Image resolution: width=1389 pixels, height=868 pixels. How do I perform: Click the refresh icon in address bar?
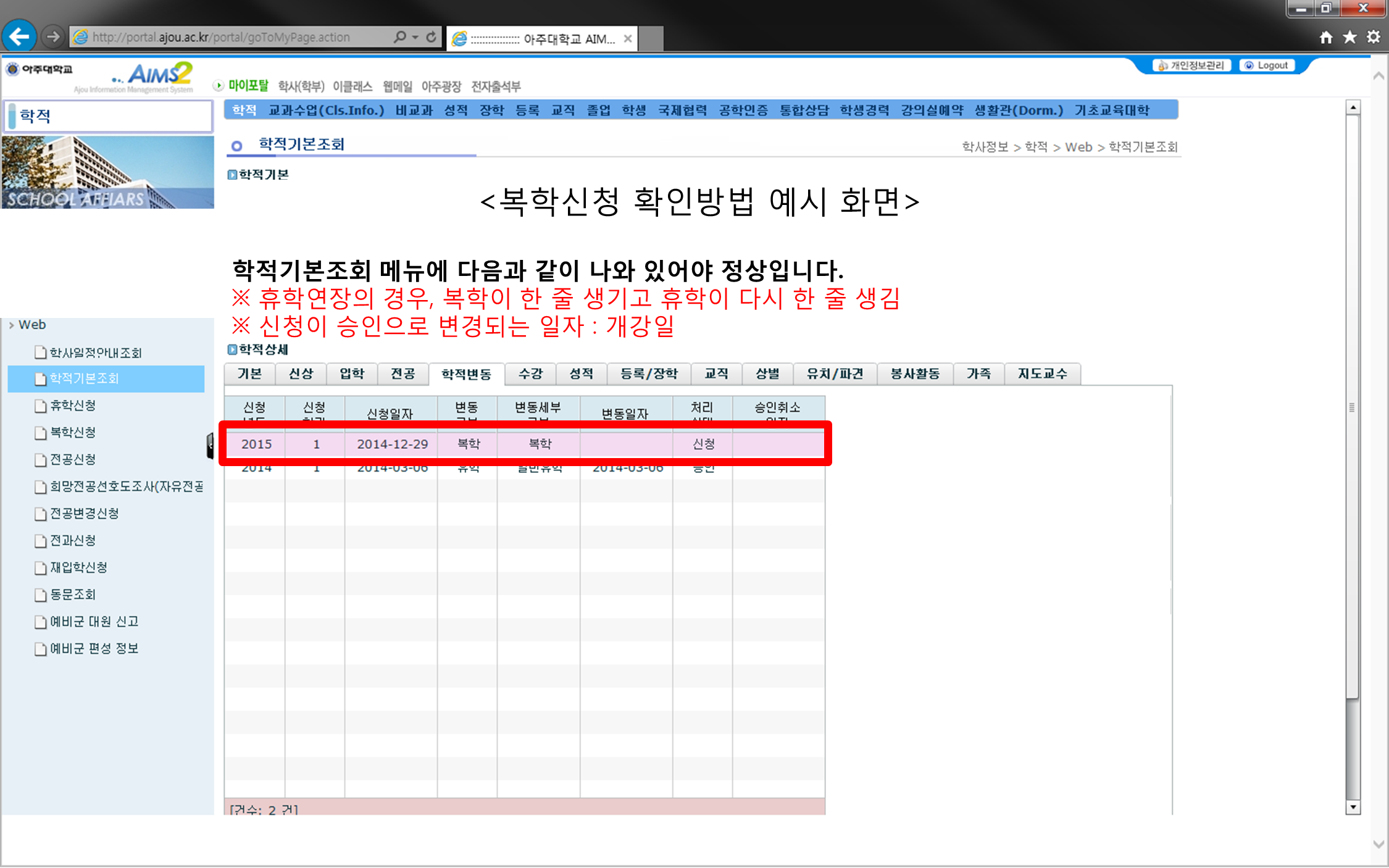tap(431, 37)
